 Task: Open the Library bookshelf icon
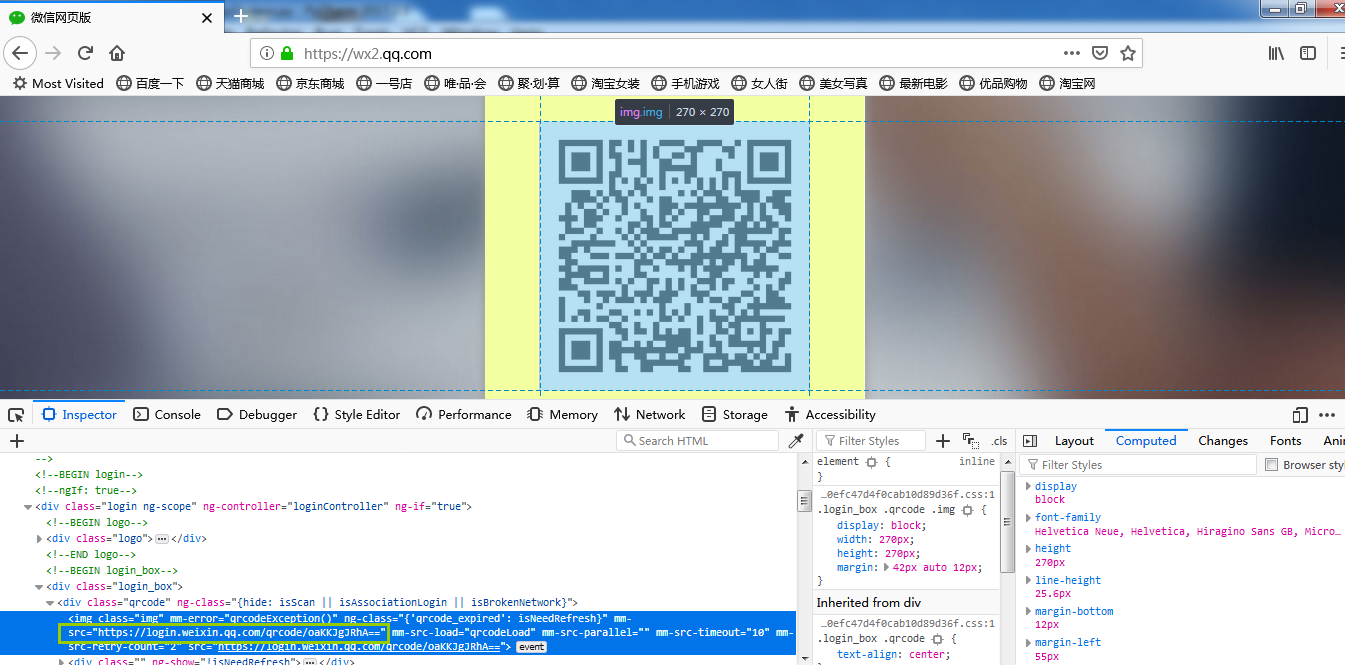(1276, 53)
